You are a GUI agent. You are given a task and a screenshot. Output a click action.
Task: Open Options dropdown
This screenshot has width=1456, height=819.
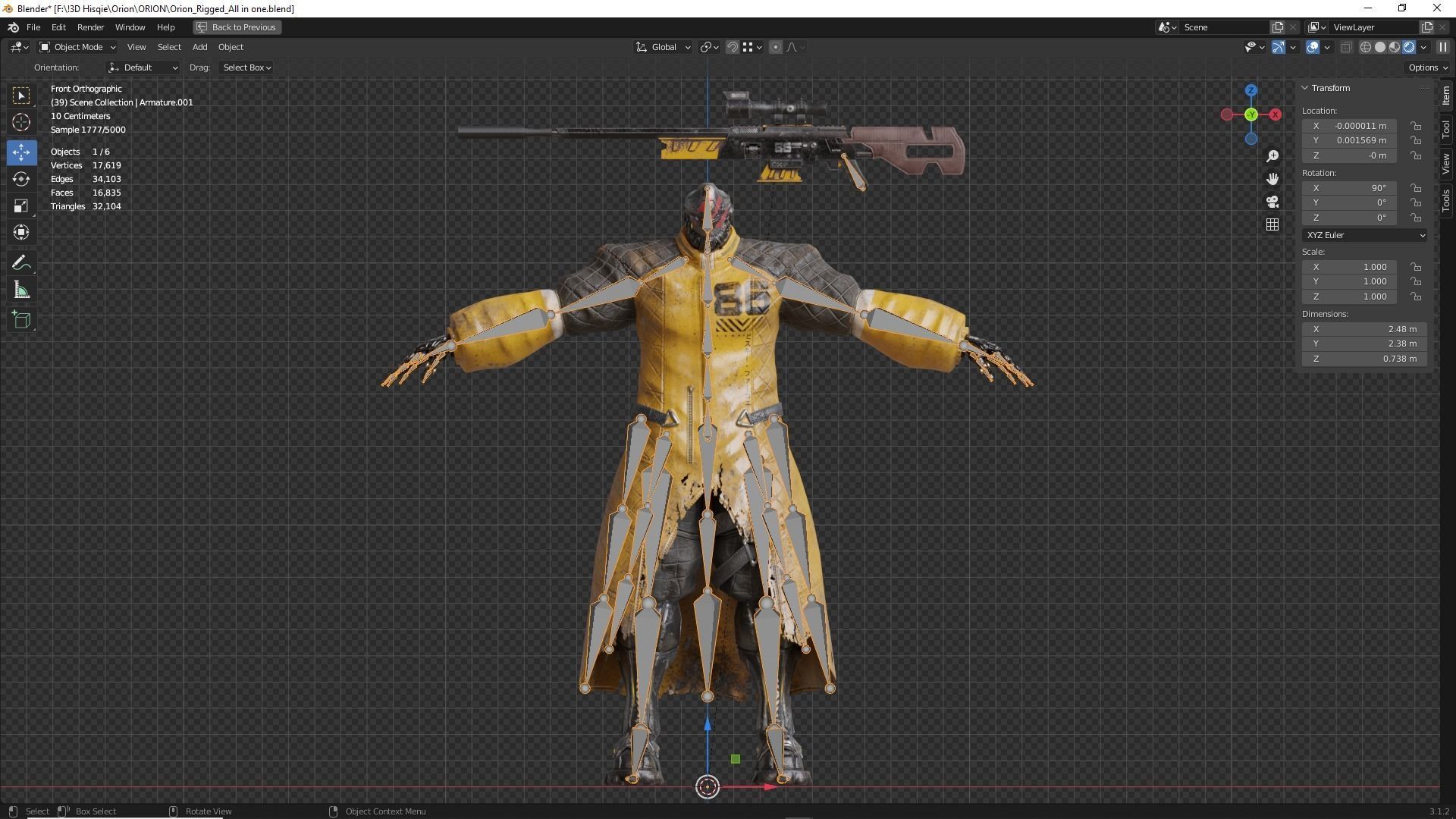tap(1428, 67)
